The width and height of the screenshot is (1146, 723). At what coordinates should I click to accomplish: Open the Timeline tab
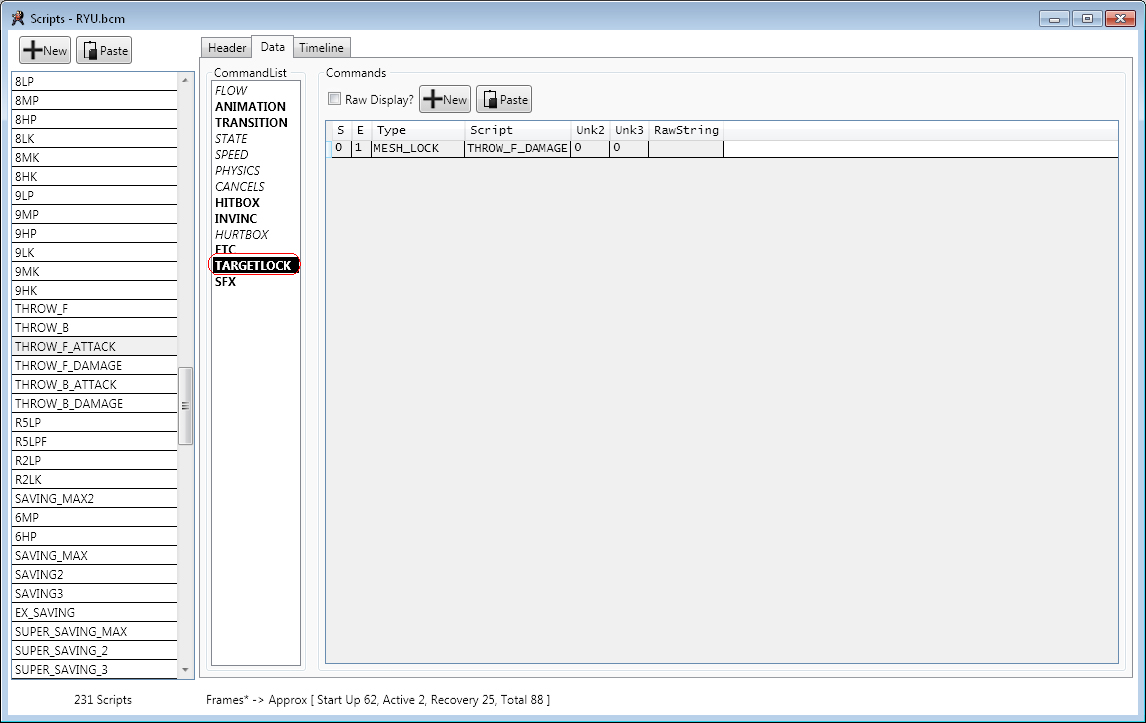click(321, 48)
